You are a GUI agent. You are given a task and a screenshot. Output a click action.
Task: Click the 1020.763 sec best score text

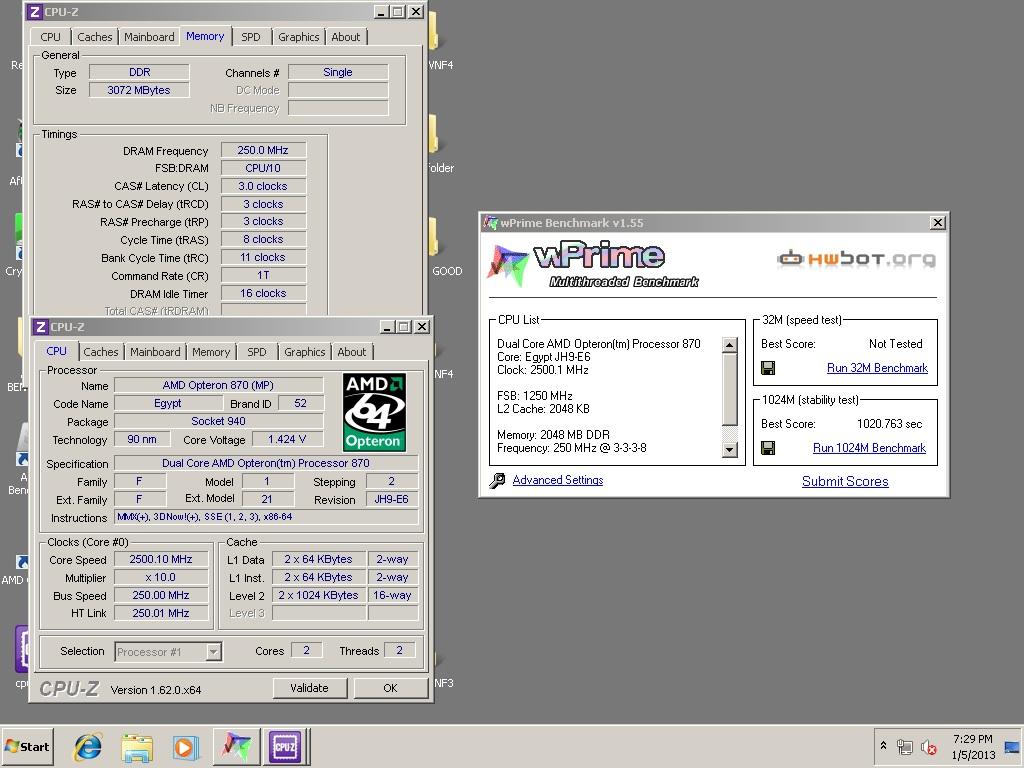coord(889,424)
